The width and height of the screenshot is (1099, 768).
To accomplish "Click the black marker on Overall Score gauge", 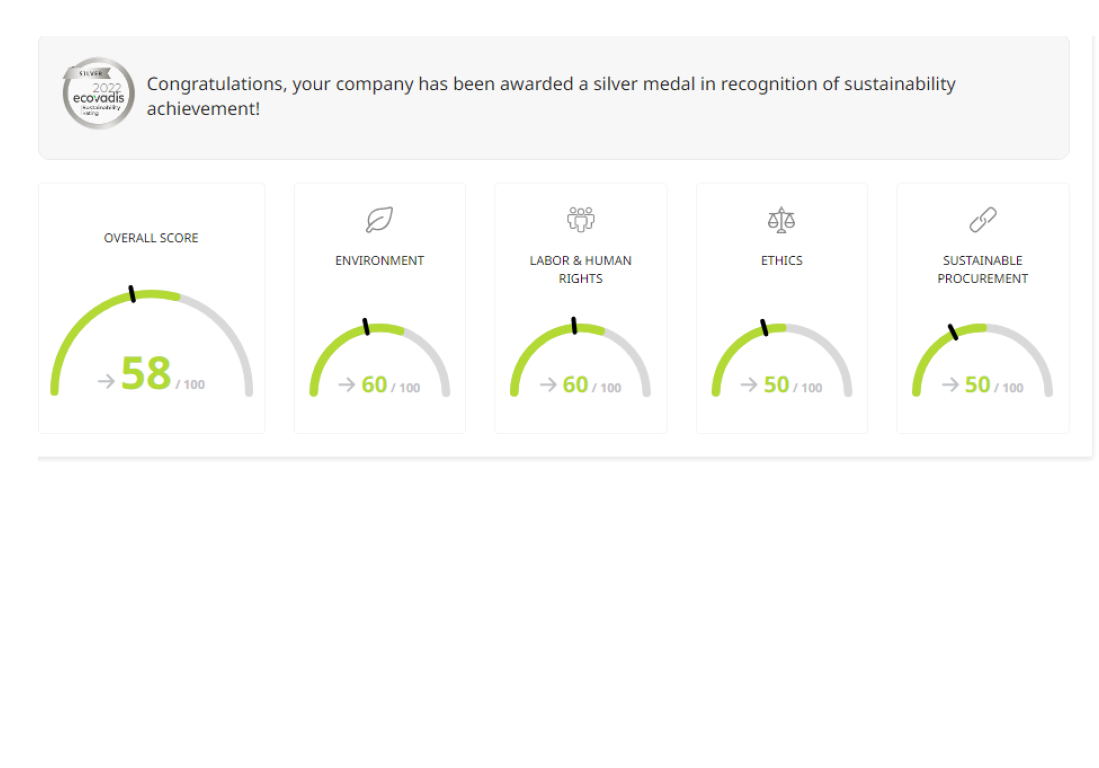I will [x=132, y=294].
